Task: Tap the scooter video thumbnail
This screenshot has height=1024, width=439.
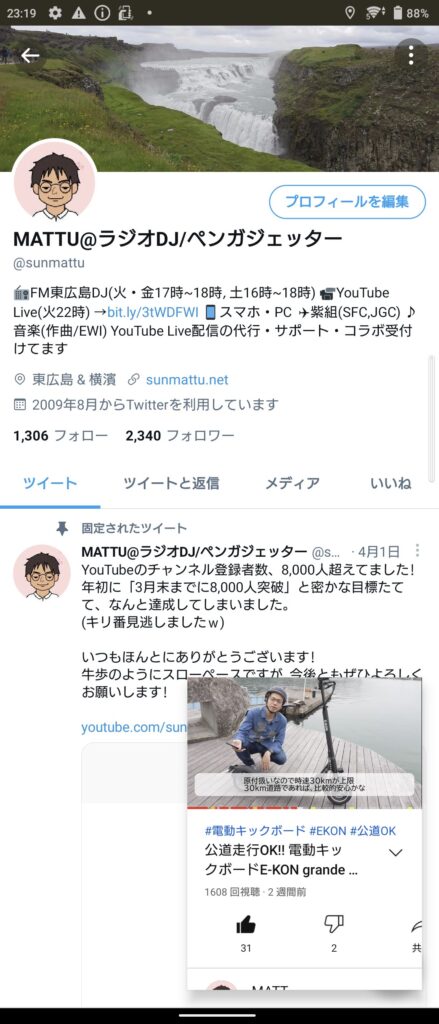Action: tap(304, 743)
